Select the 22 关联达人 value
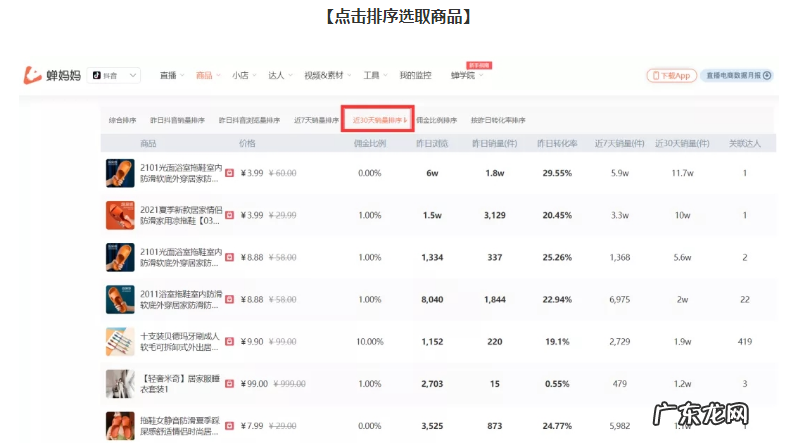The width and height of the screenshot is (787, 443). pyautogui.click(x=745, y=300)
